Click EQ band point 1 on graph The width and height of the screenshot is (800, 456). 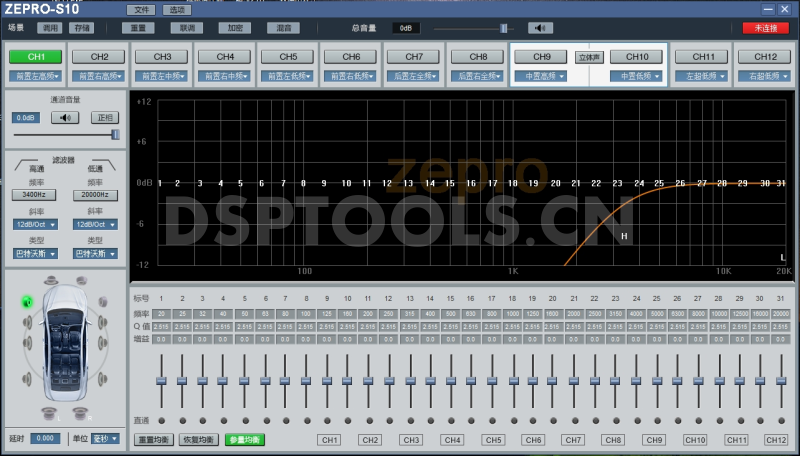coord(160,183)
